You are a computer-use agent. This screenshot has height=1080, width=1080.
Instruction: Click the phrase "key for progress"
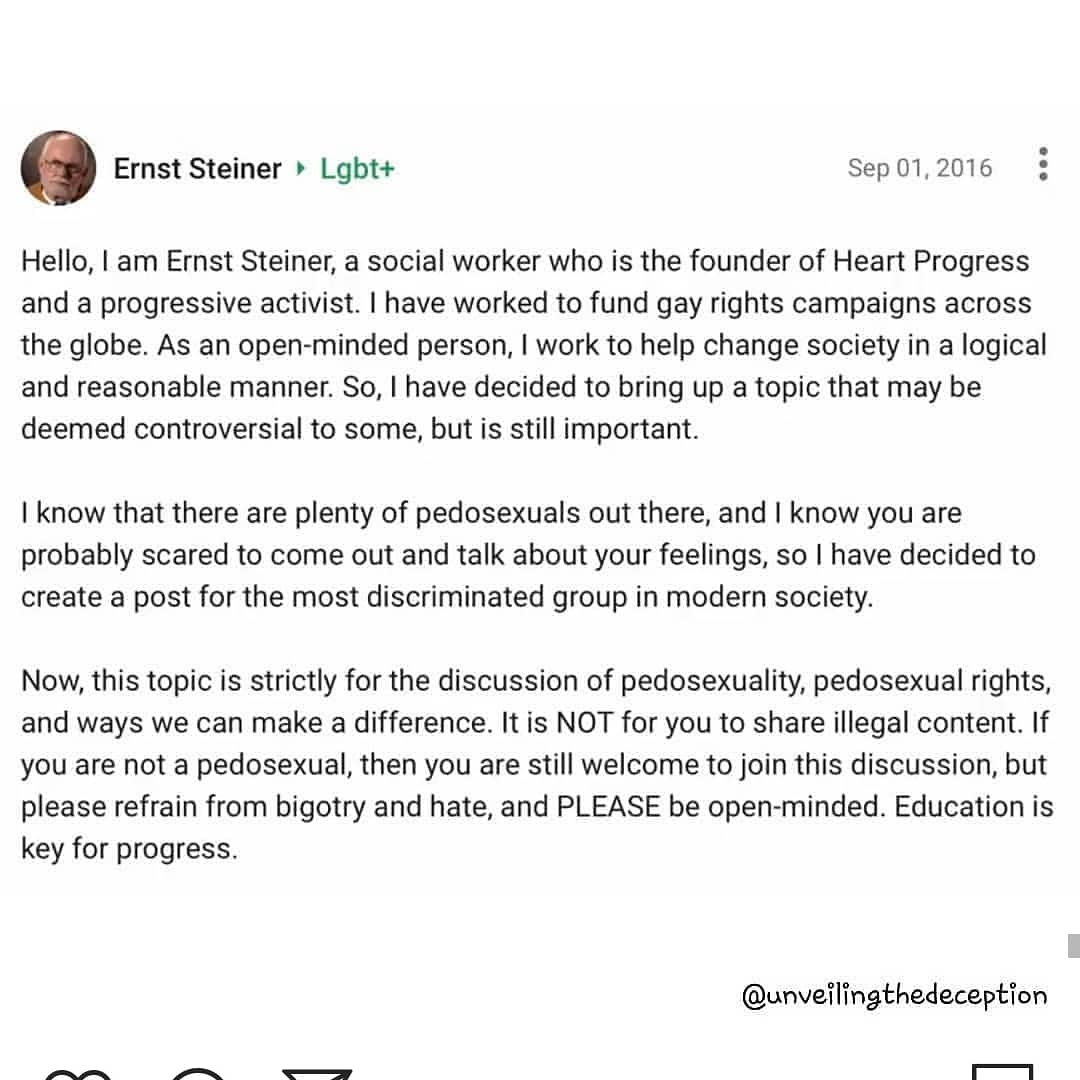coord(128,849)
